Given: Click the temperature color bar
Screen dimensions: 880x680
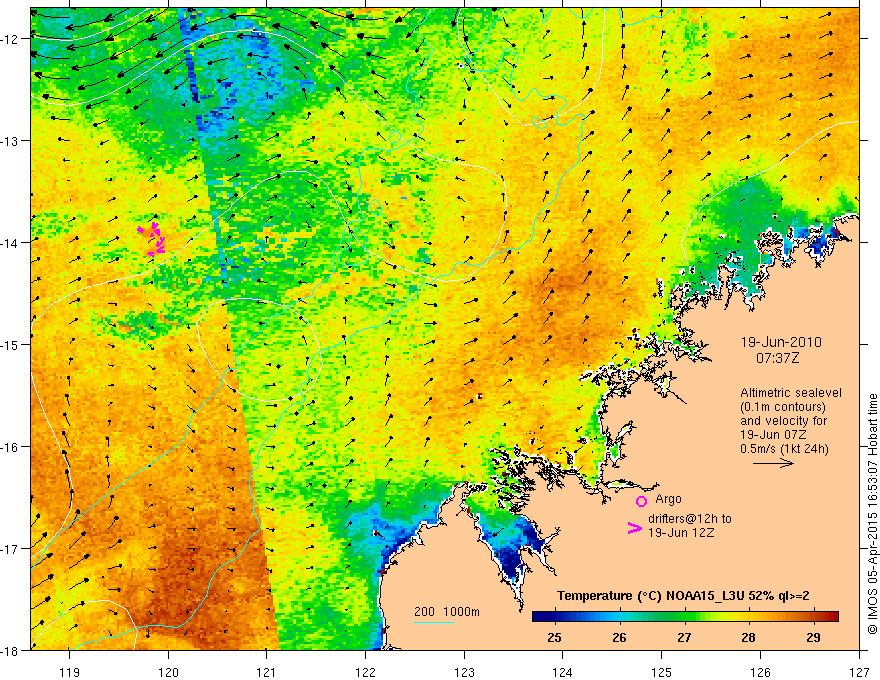Looking at the screenshot, I should coord(685,617).
